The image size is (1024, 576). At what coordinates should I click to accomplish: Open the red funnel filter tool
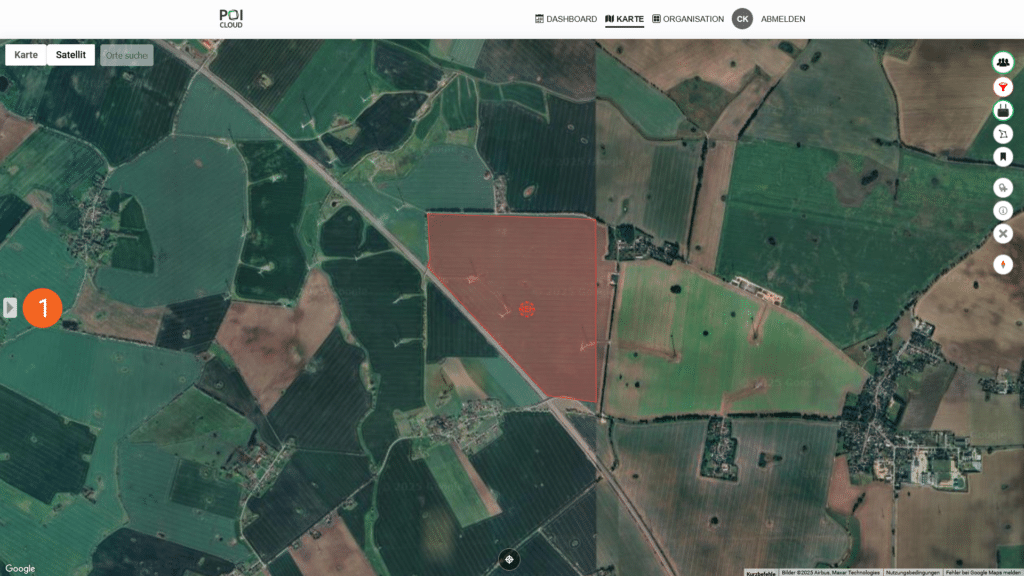point(1003,87)
